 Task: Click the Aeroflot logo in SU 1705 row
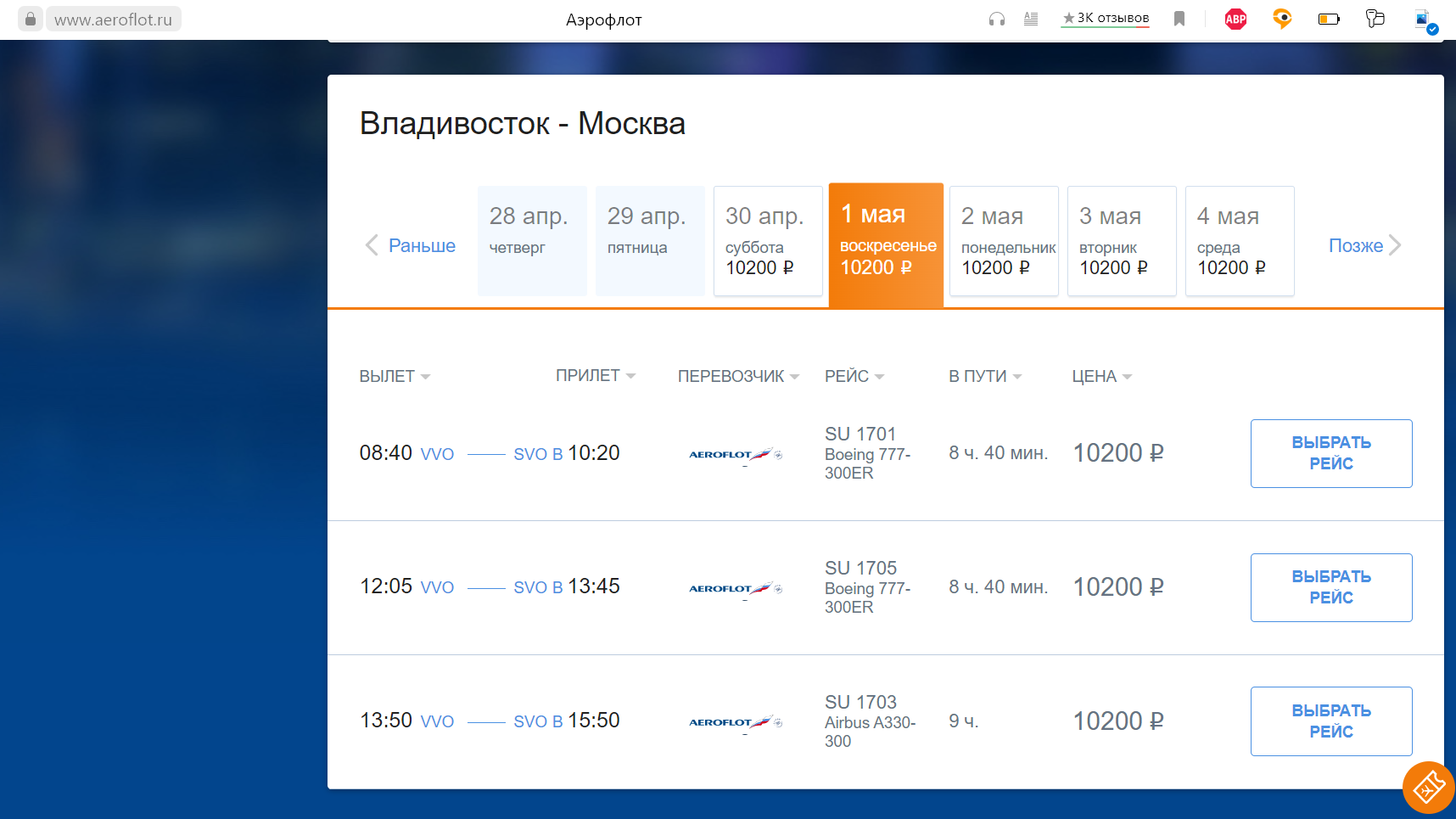pyautogui.click(x=735, y=588)
